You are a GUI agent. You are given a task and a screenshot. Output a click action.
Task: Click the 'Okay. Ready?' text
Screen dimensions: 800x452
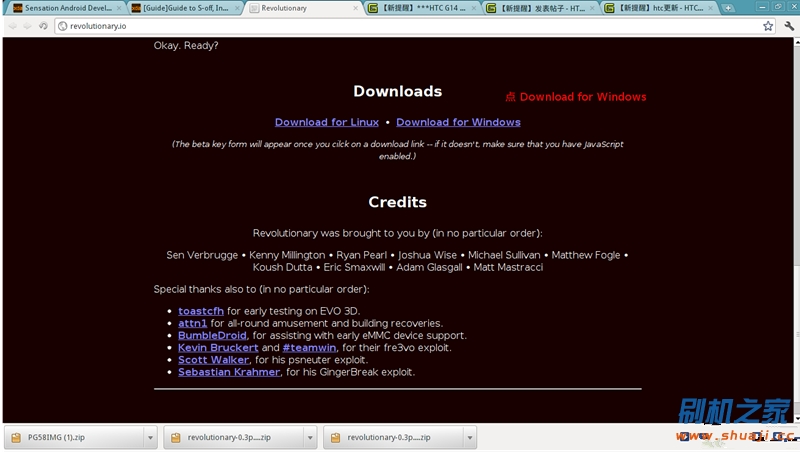186,46
